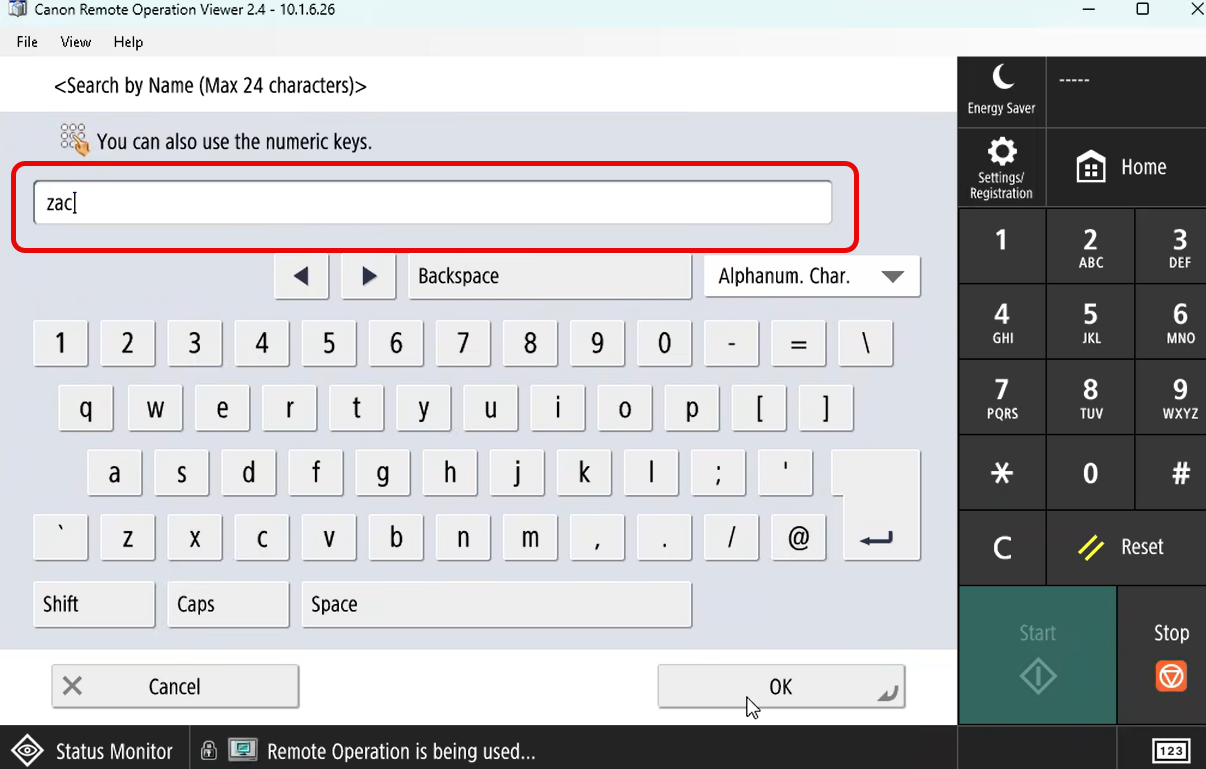Tap the letter p key
Image resolution: width=1206 pixels, height=769 pixels.
click(691, 408)
